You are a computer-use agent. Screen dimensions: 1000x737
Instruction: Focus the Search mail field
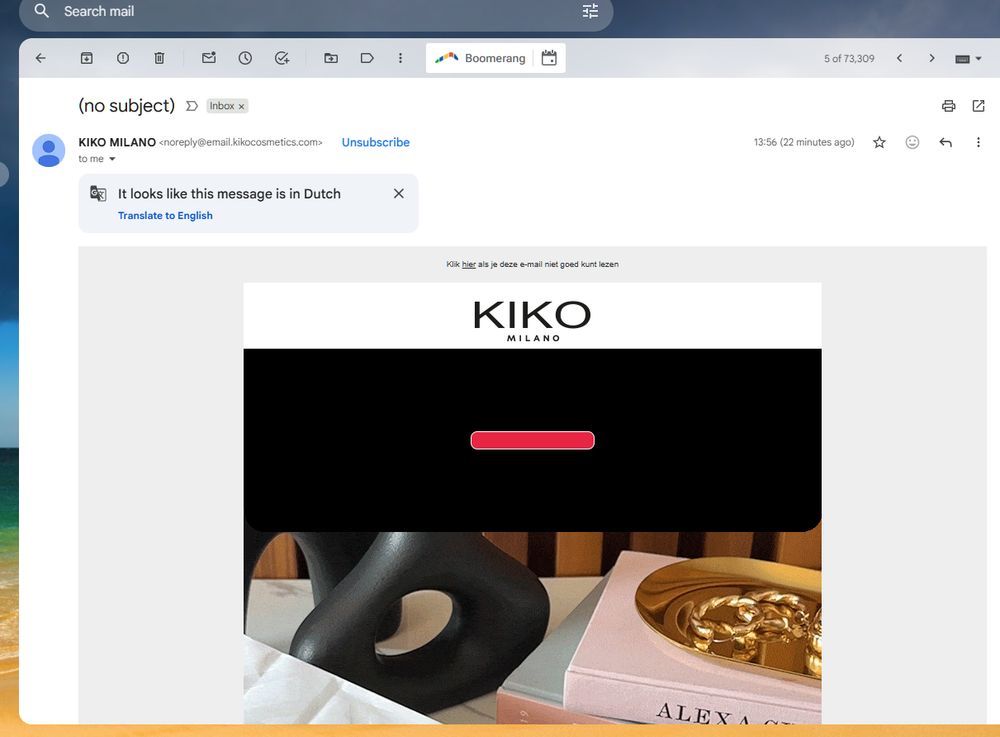(316, 11)
